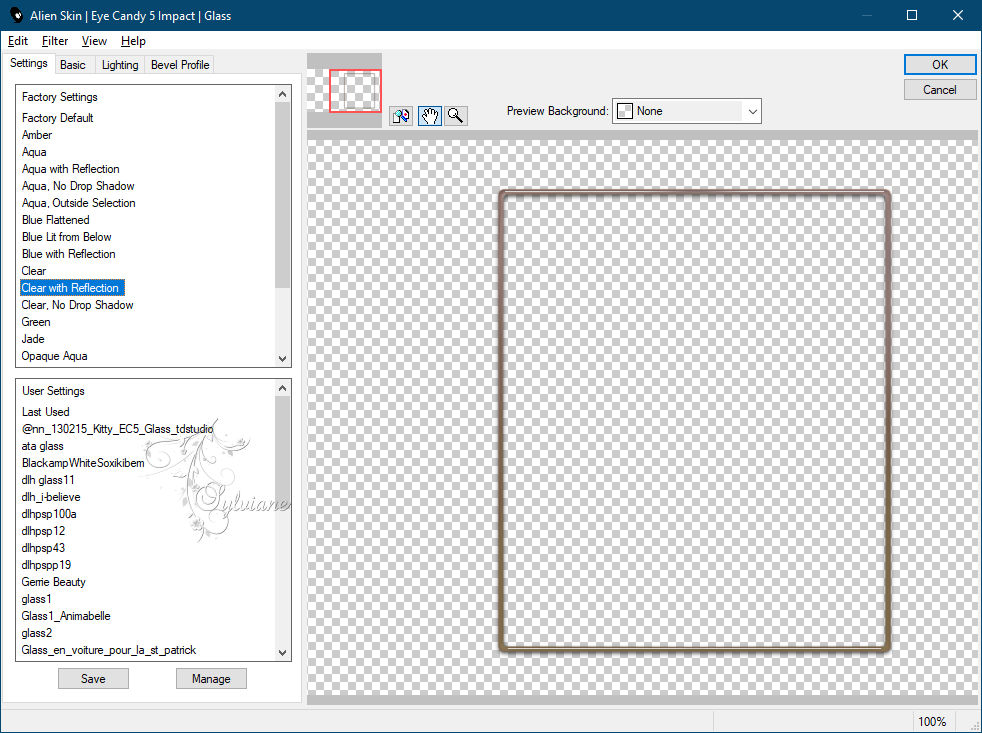Screen dimensions: 982x733
Task: Switch to the Bevel Profile tab
Action: pyautogui.click(x=180, y=65)
